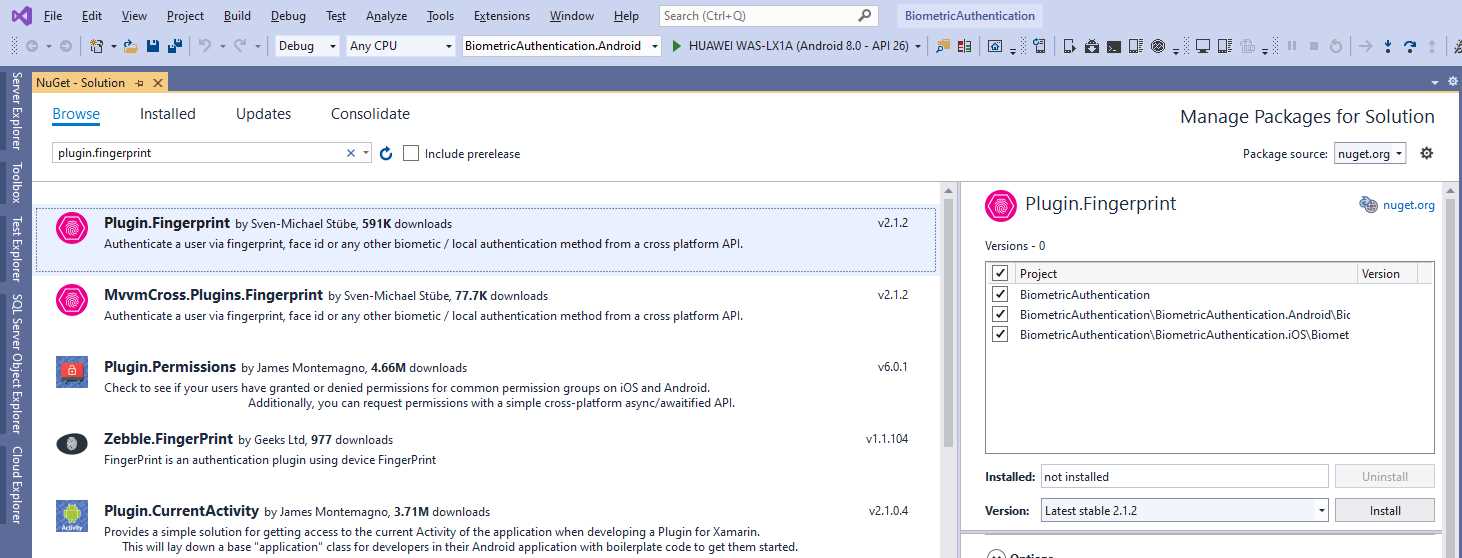Click the Redo toolbar icon
This screenshot has width=1462, height=558.
point(240,46)
